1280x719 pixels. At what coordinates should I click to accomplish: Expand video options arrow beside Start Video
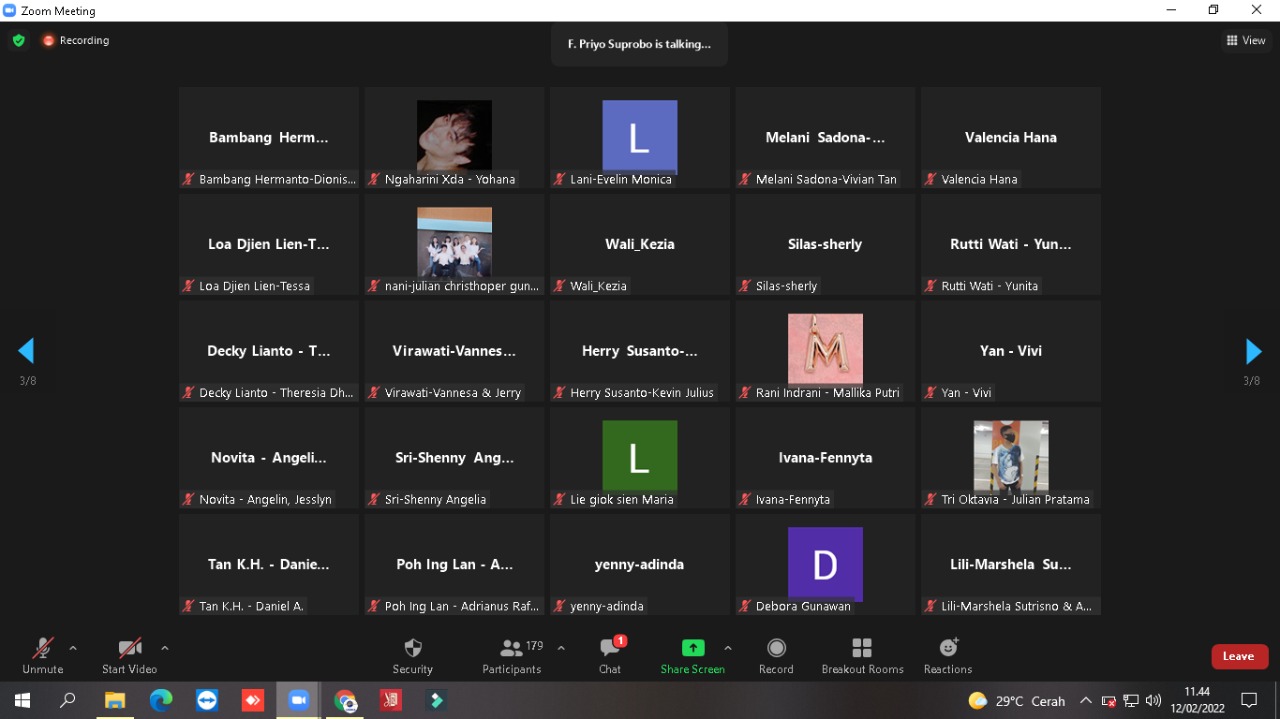(165, 648)
